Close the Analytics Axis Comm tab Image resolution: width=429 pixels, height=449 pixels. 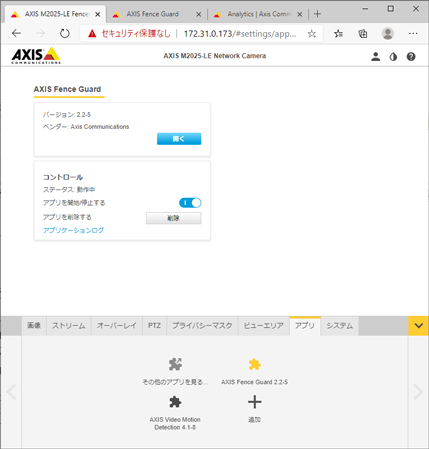(300, 14)
